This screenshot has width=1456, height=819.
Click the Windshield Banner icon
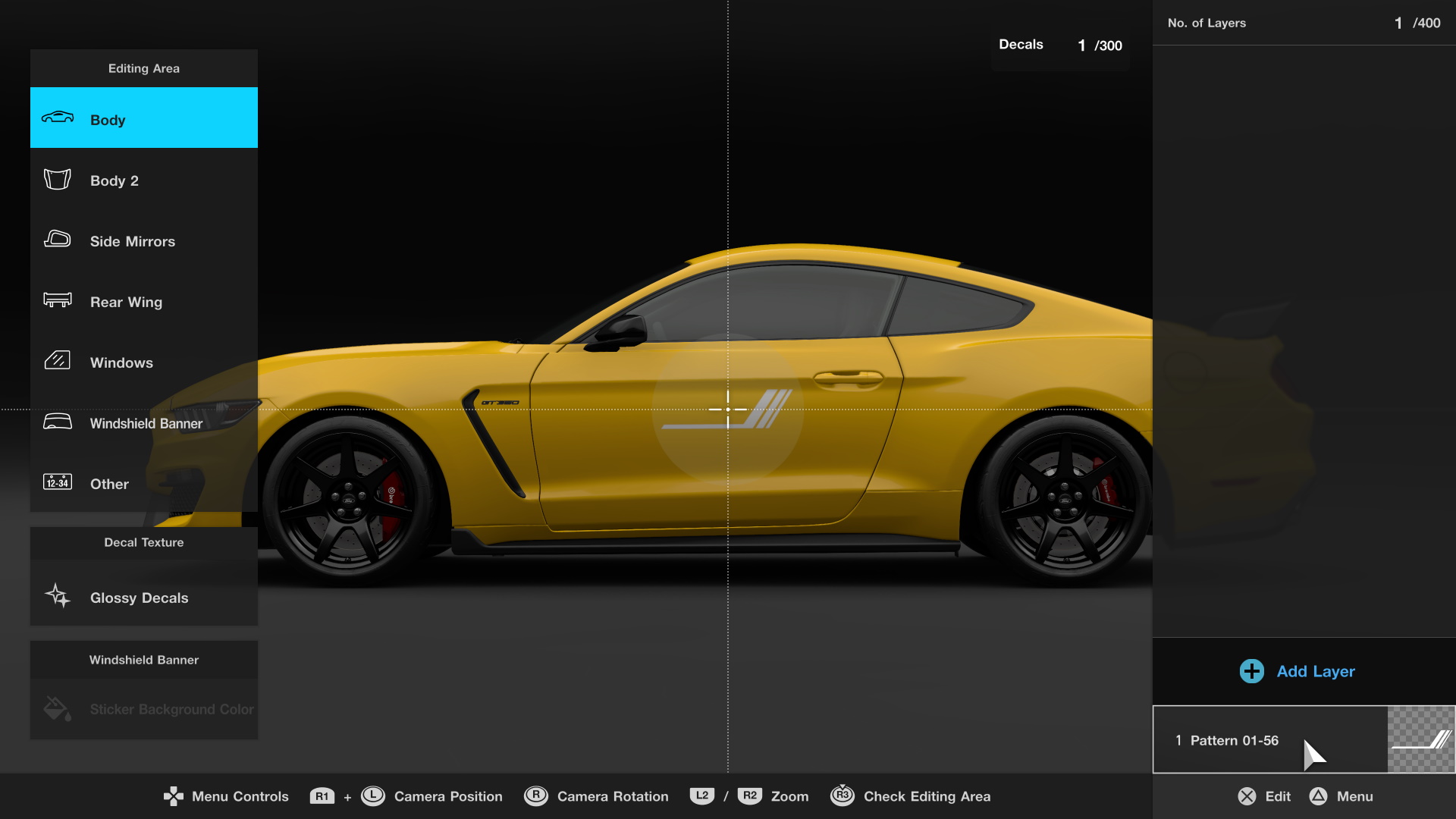[58, 422]
